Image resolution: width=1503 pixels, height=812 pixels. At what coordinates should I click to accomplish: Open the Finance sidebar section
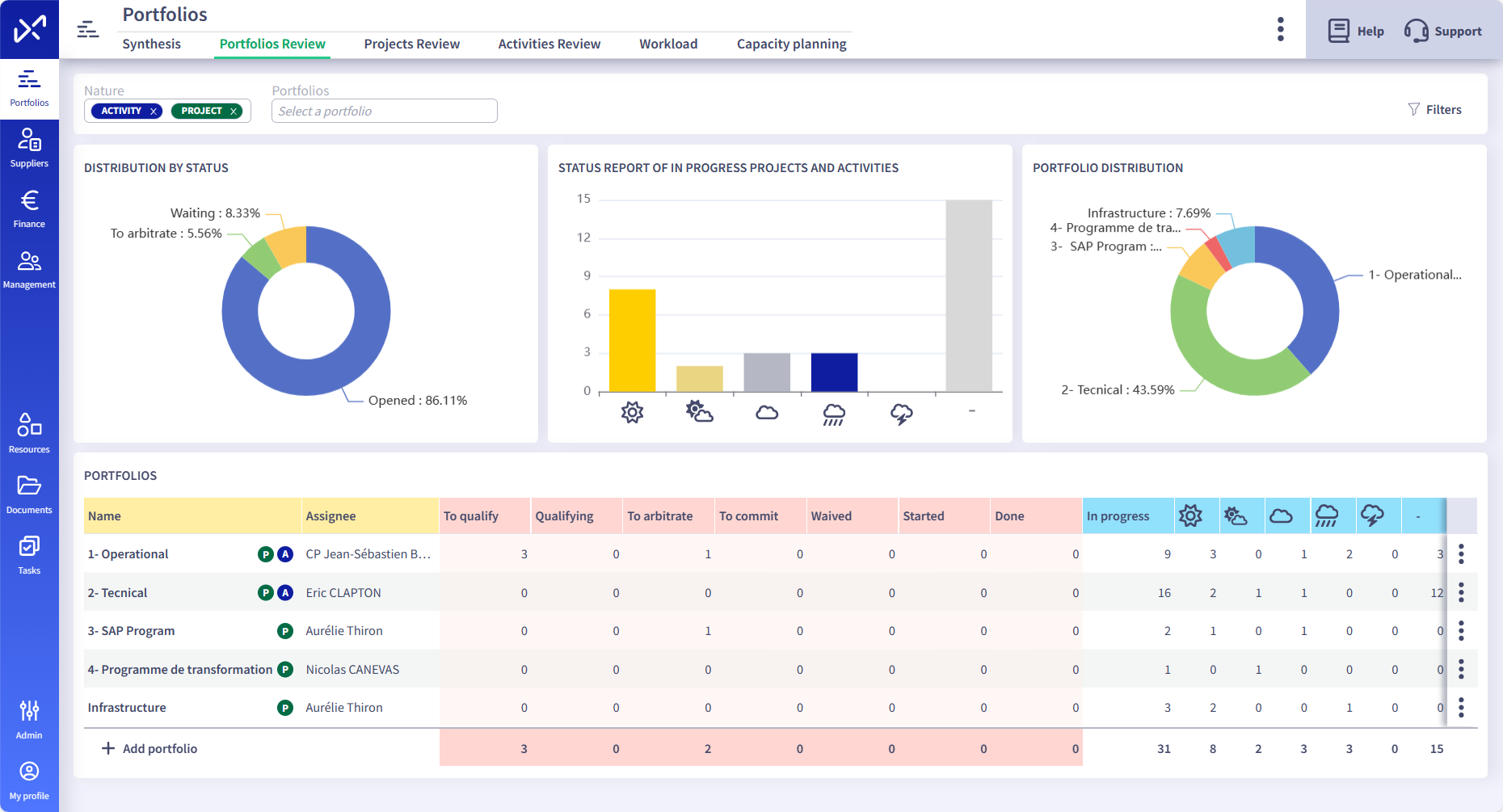pos(29,209)
